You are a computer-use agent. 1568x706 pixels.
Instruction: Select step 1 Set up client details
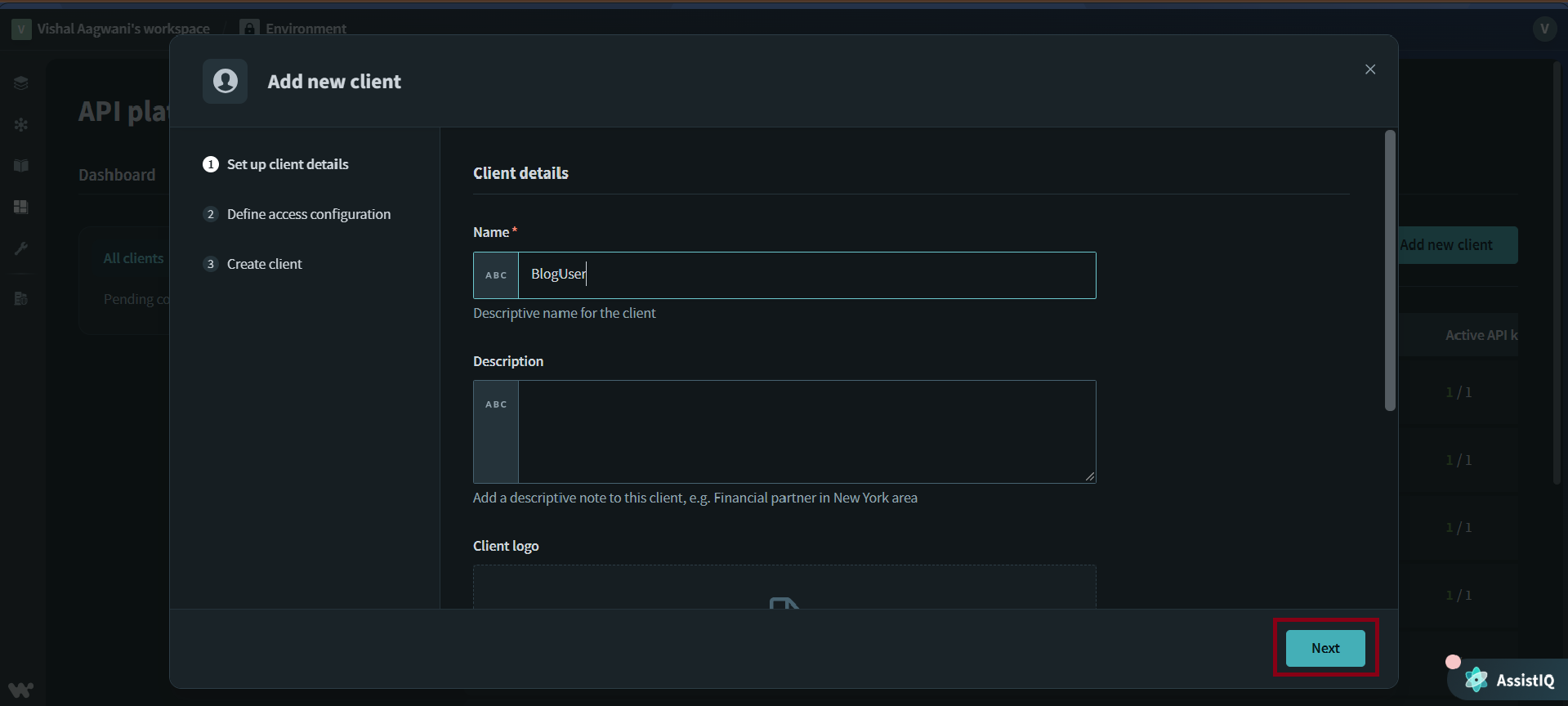point(276,164)
